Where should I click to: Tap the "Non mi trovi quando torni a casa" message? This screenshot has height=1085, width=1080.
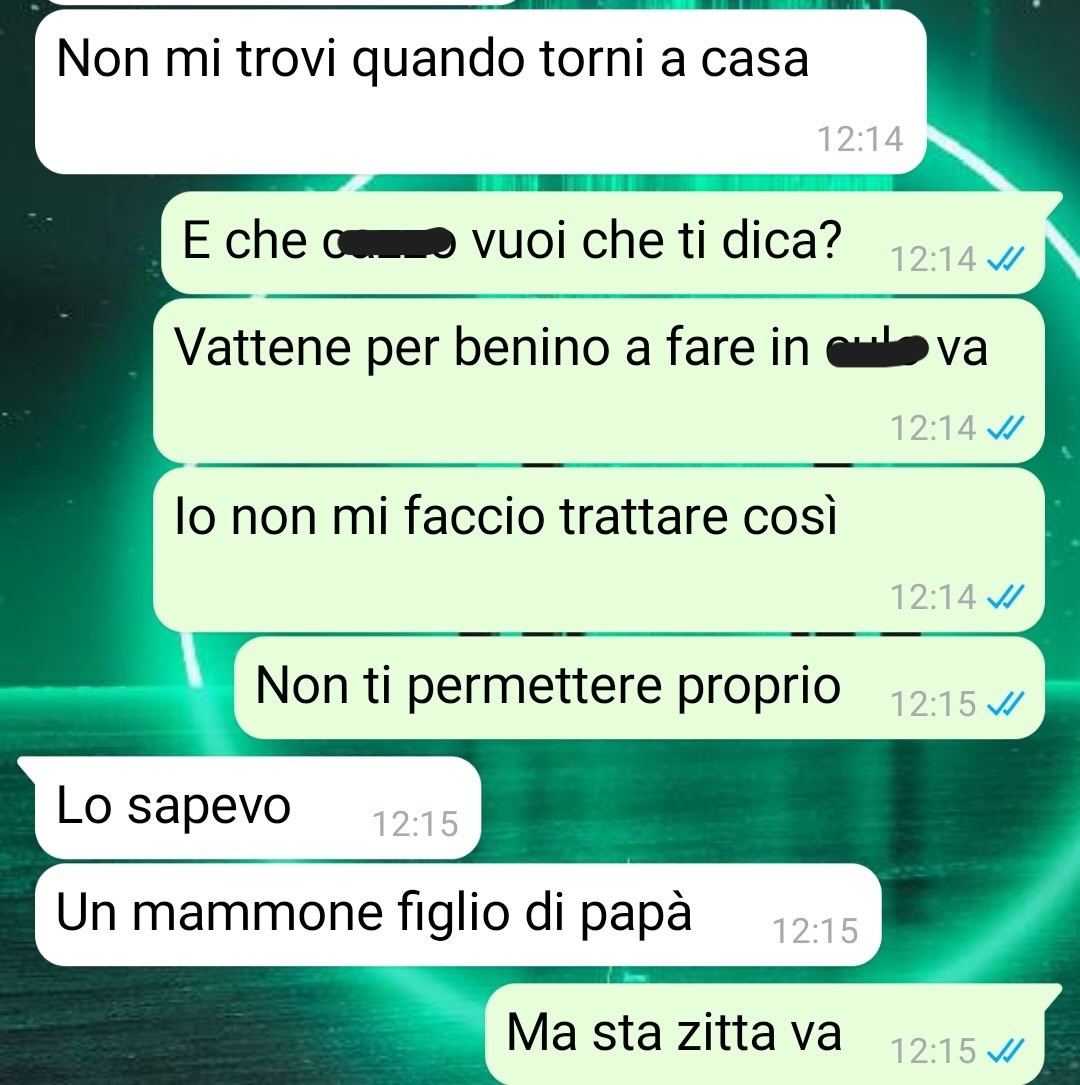click(480, 91)
